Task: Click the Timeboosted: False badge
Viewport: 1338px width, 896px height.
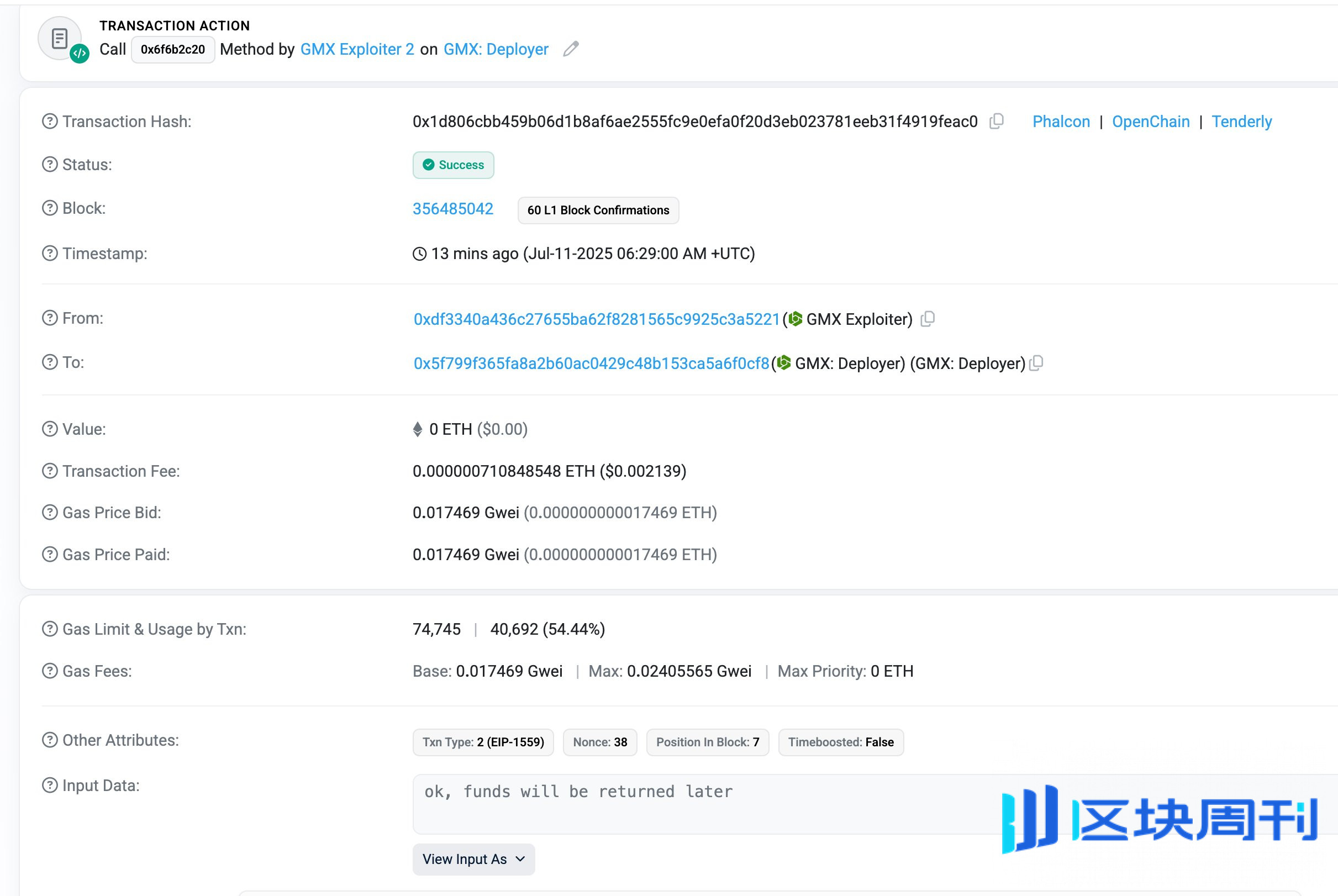Action: point(841,742)
